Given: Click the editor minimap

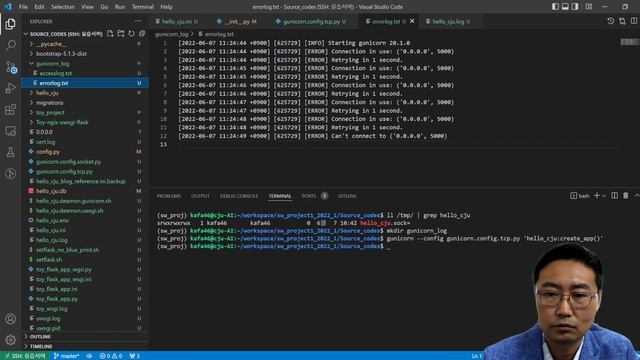Looking at the screenshot, I should pyautogui.click(x=629, y=42).
